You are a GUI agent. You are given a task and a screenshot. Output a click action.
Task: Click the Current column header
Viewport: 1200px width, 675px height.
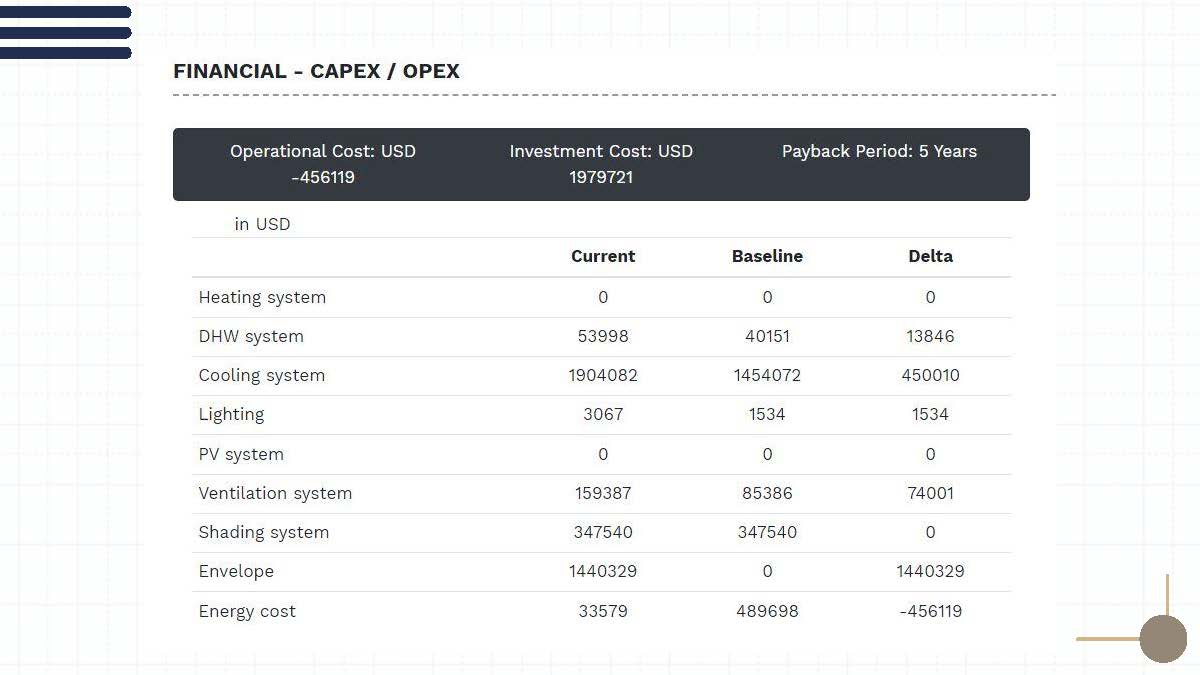pos(603,256)
